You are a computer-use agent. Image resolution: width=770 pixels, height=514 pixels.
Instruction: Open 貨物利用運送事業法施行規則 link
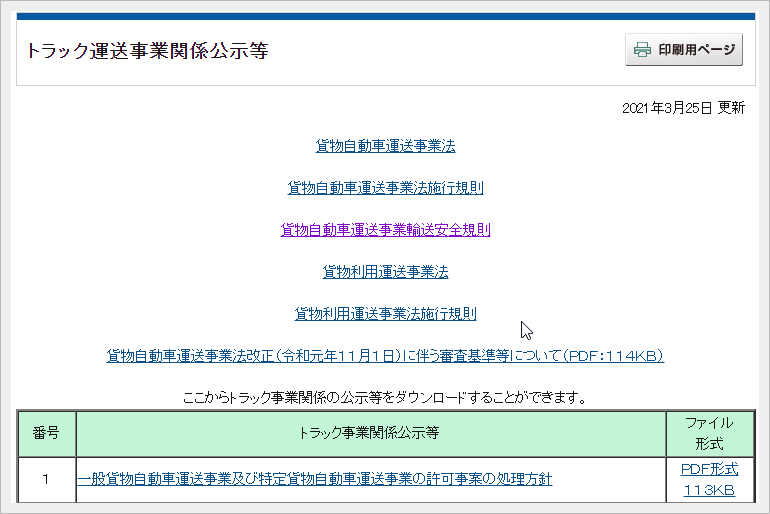(x=385, y=314)
